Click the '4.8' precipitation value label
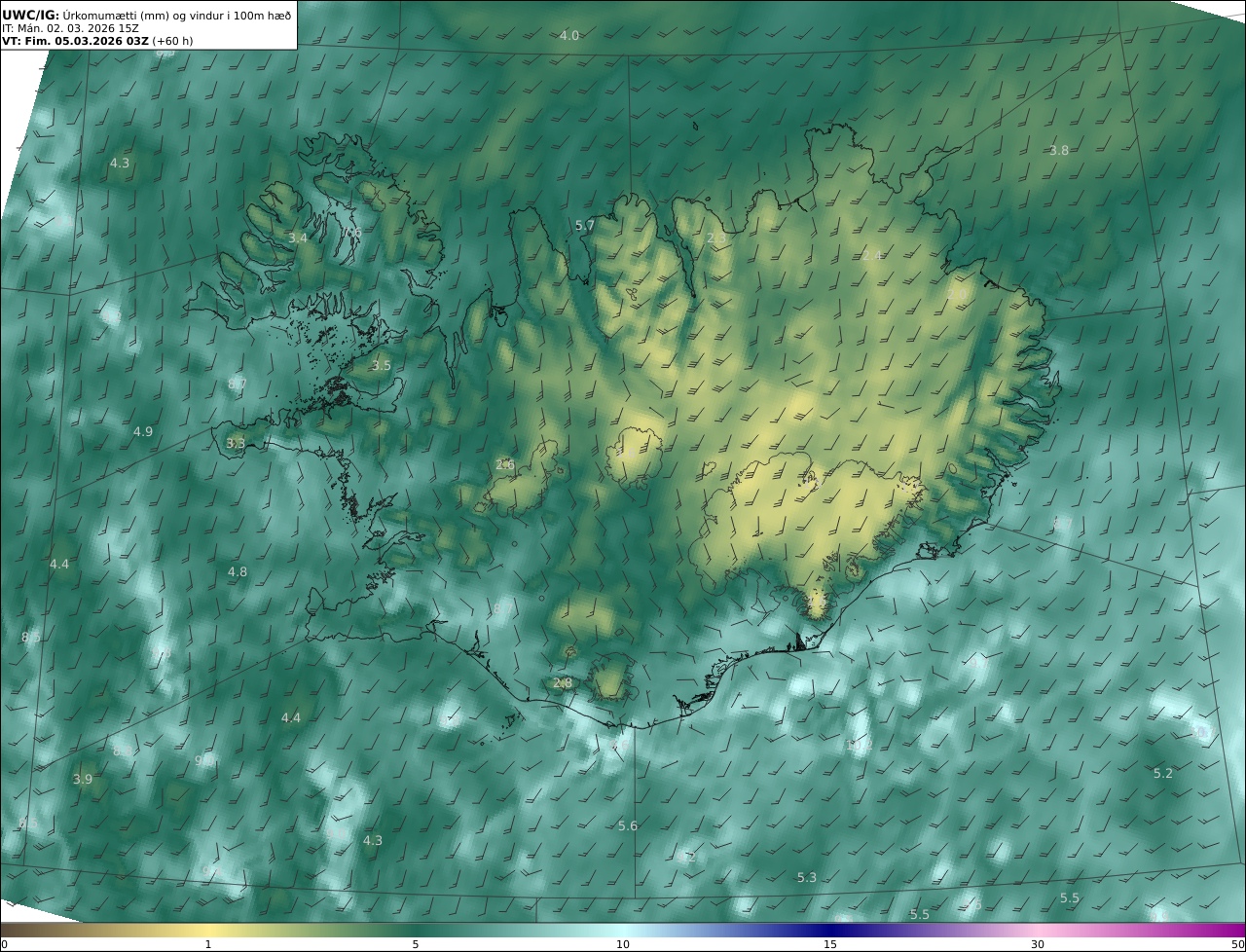This screenshot has height=952, width=1246. pyautogui.click(x=238, y=571)
